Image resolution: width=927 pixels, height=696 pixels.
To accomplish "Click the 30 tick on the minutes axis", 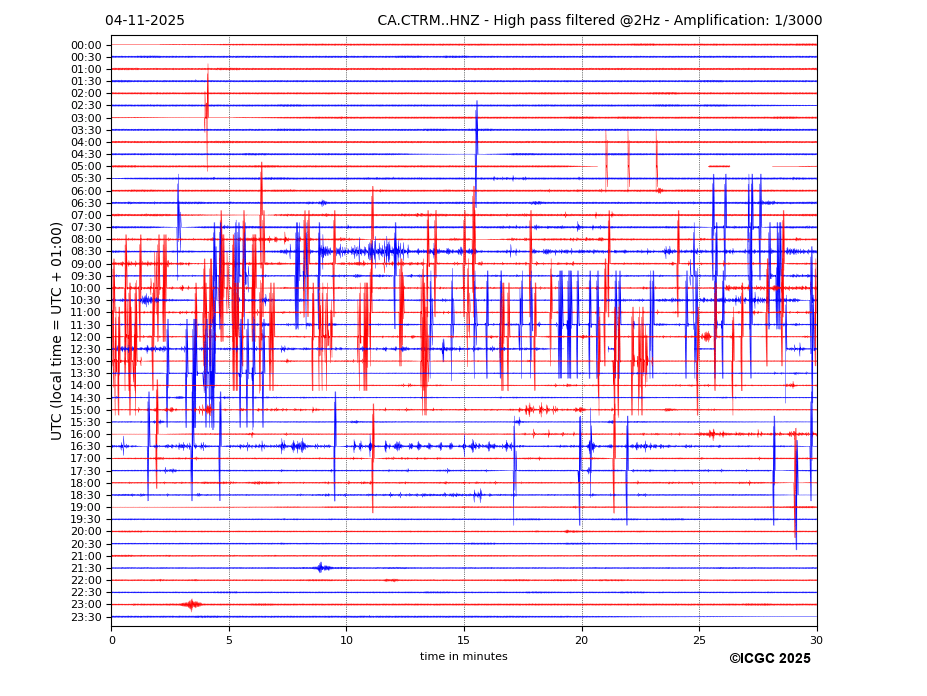I will tap(816, 640).
